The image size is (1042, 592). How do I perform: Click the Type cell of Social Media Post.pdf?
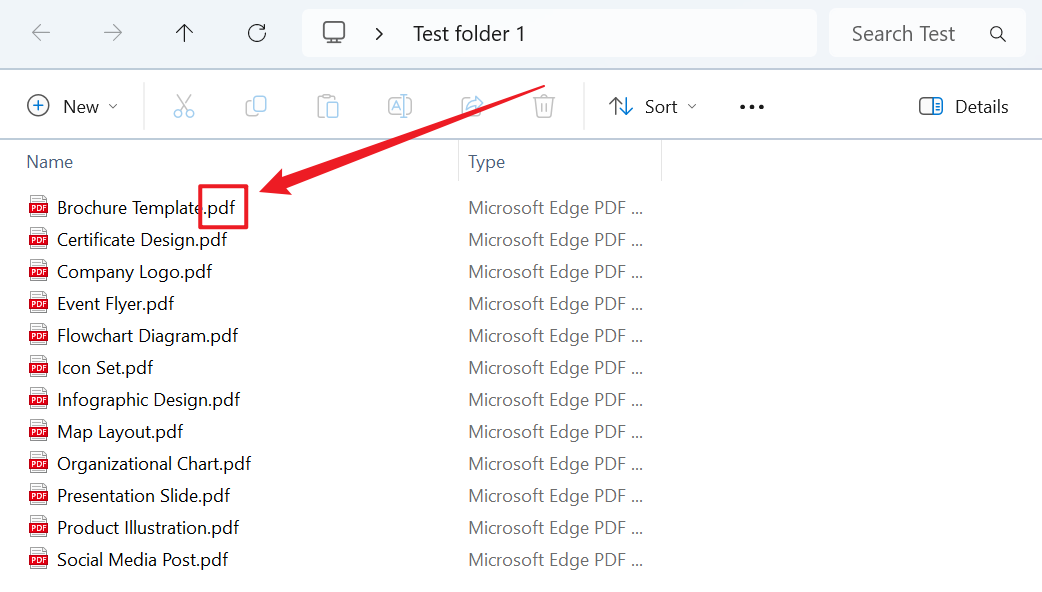(x=556, y=559)
